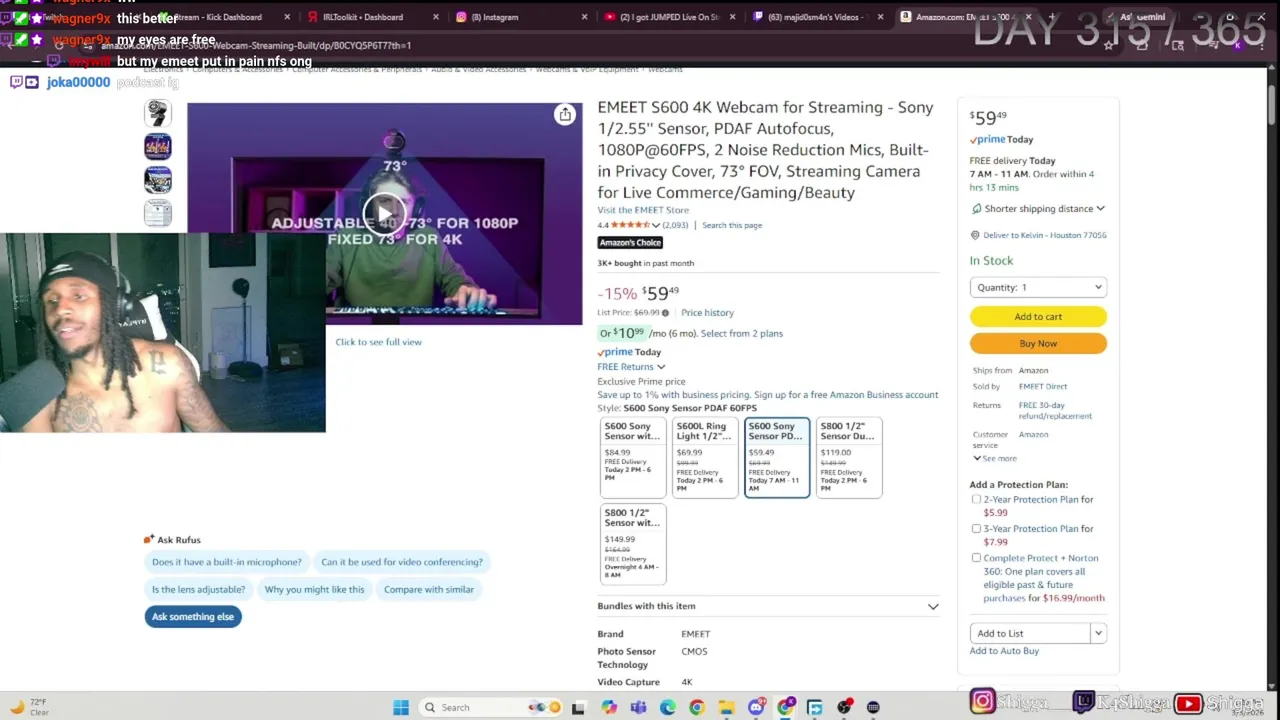Select the third product thumbnail image
This screenshot has height=720, width=1280.
coord(158,180)
